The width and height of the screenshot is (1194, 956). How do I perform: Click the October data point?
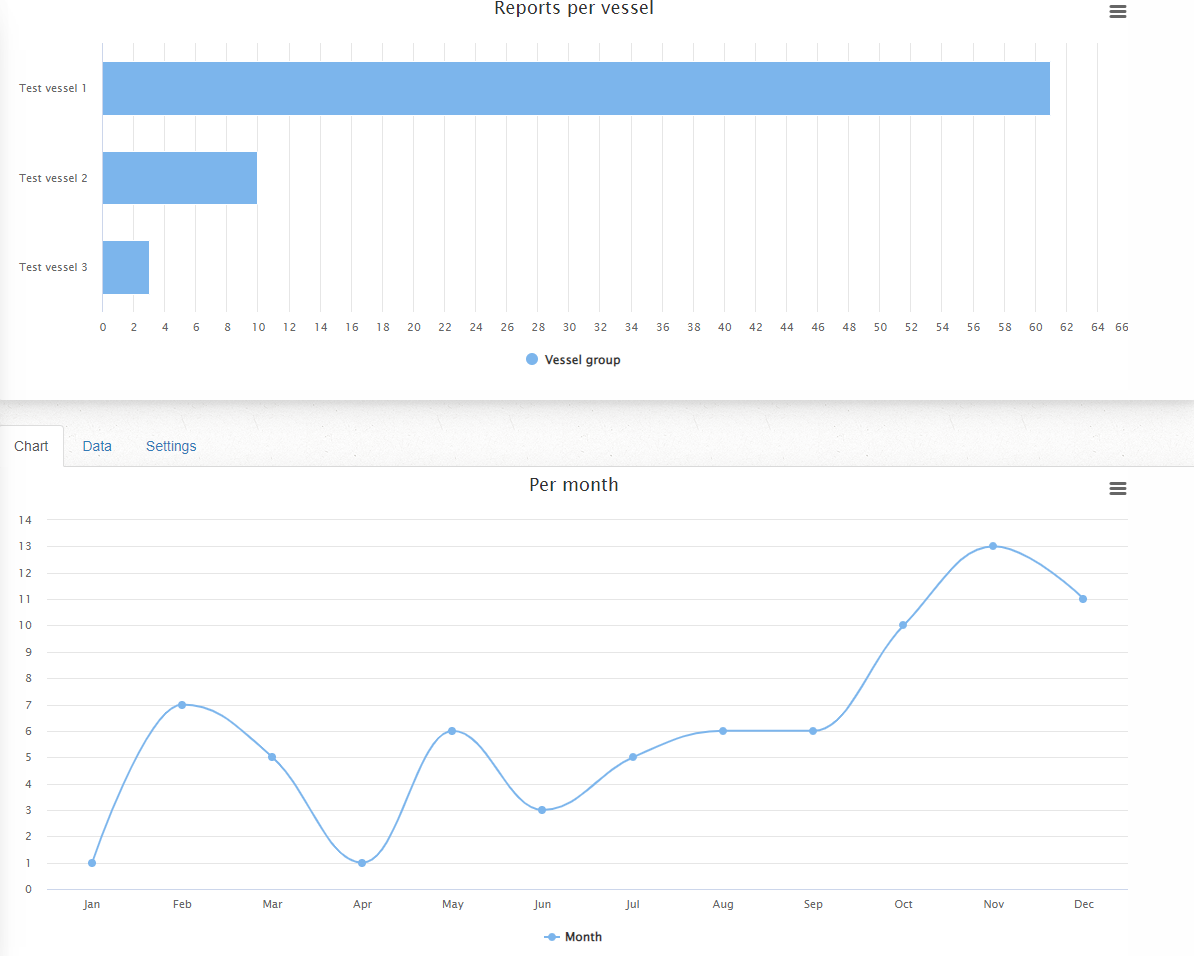click(903, 625)
